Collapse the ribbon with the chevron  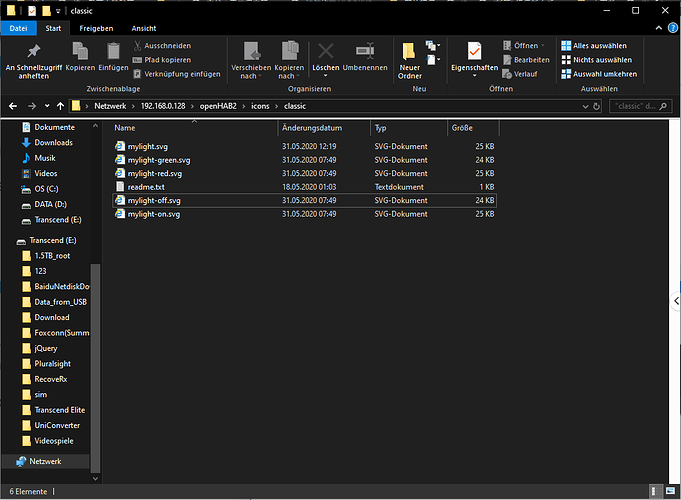point(658,28)
